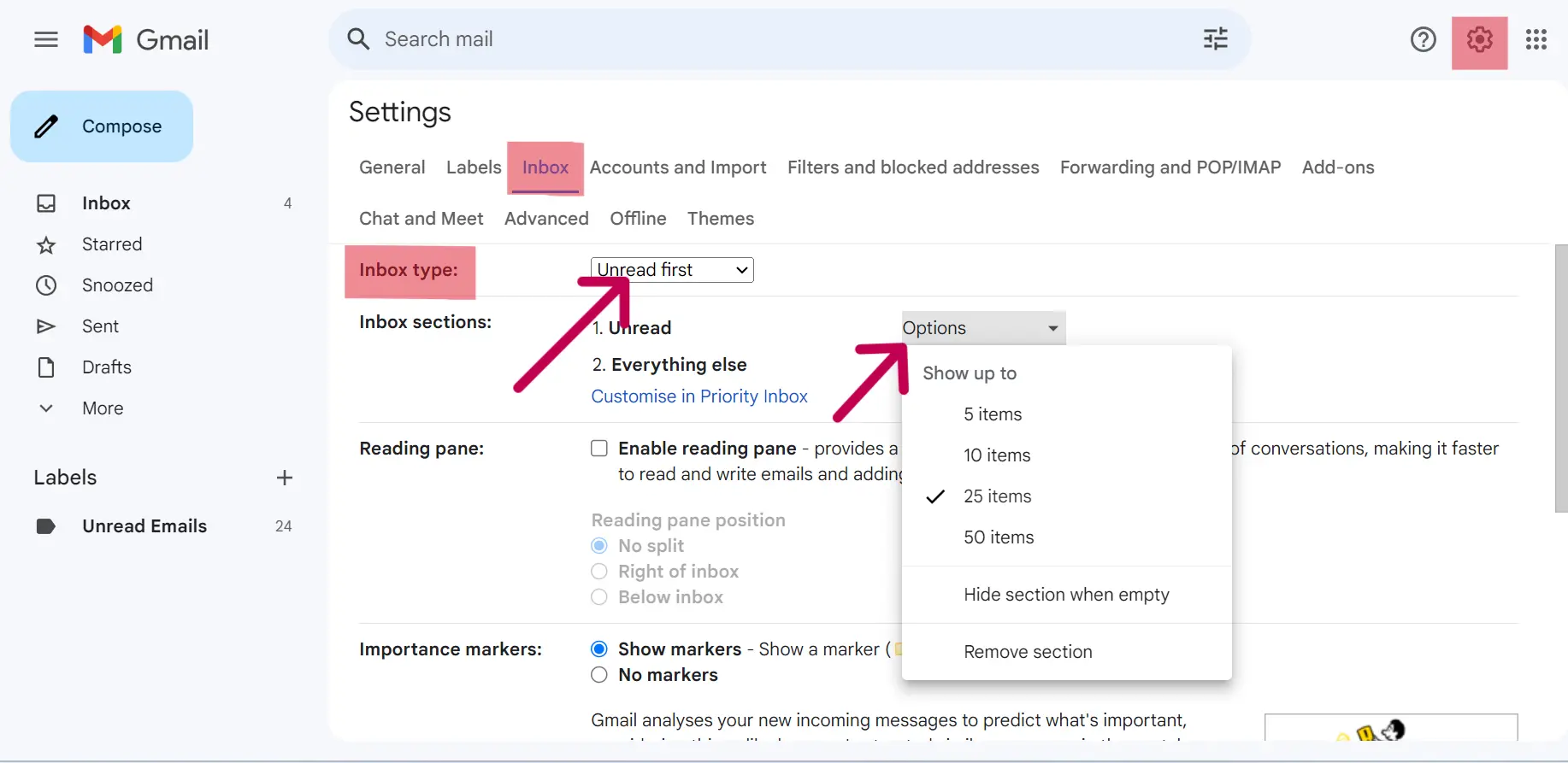Screen dimensions: 1568x763
Task: Open search options filter icon
Action: 1215,39
